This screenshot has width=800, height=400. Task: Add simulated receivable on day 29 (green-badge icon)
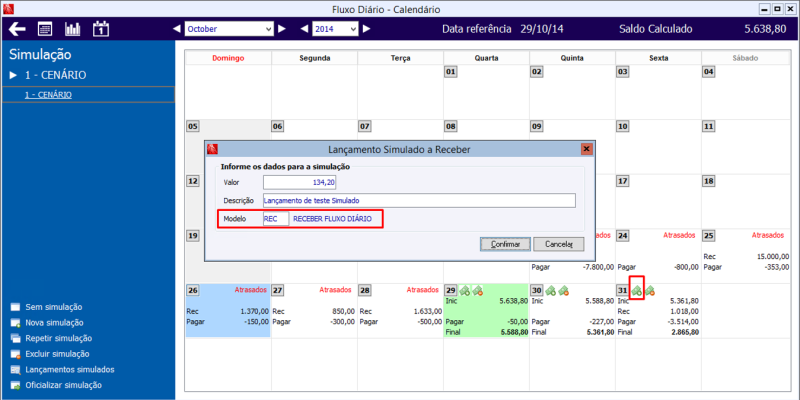click(x=465, y=291)
